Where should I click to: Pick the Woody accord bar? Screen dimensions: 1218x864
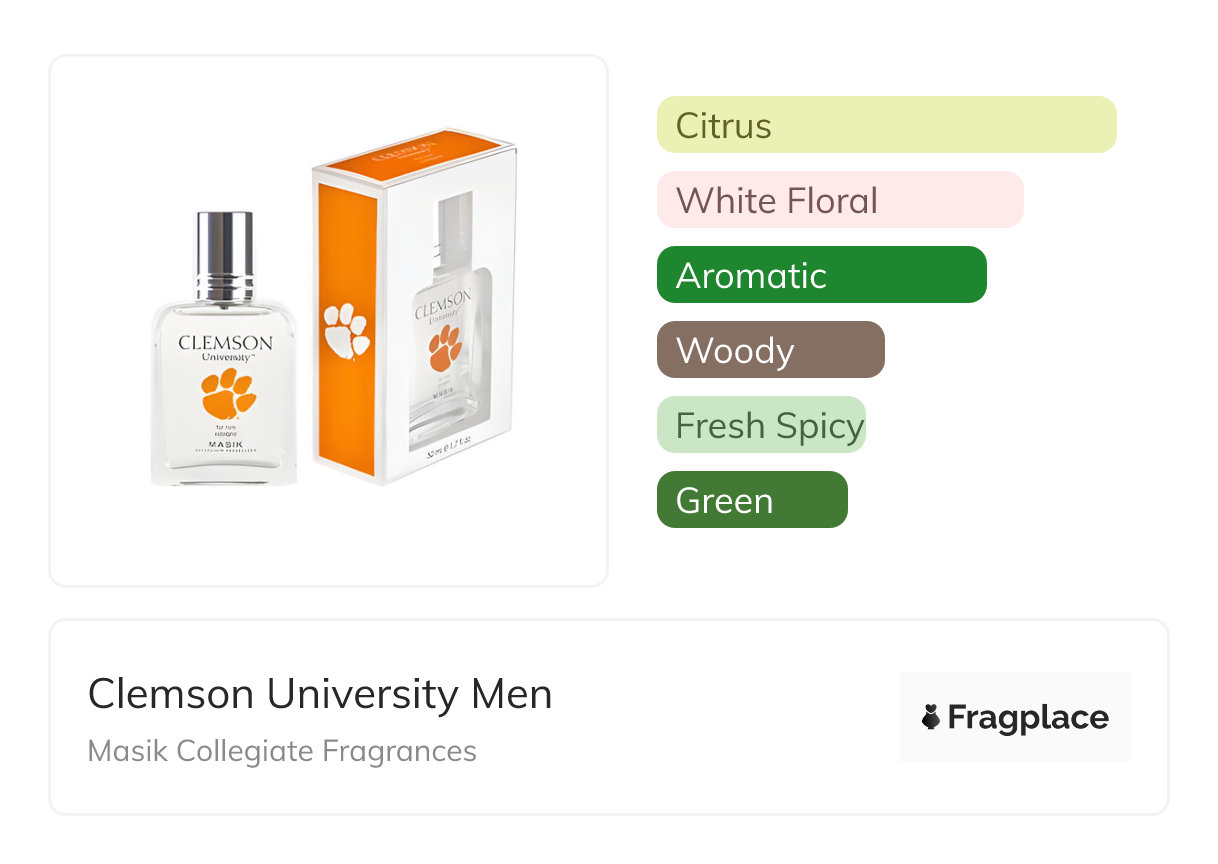coord(770,350)
